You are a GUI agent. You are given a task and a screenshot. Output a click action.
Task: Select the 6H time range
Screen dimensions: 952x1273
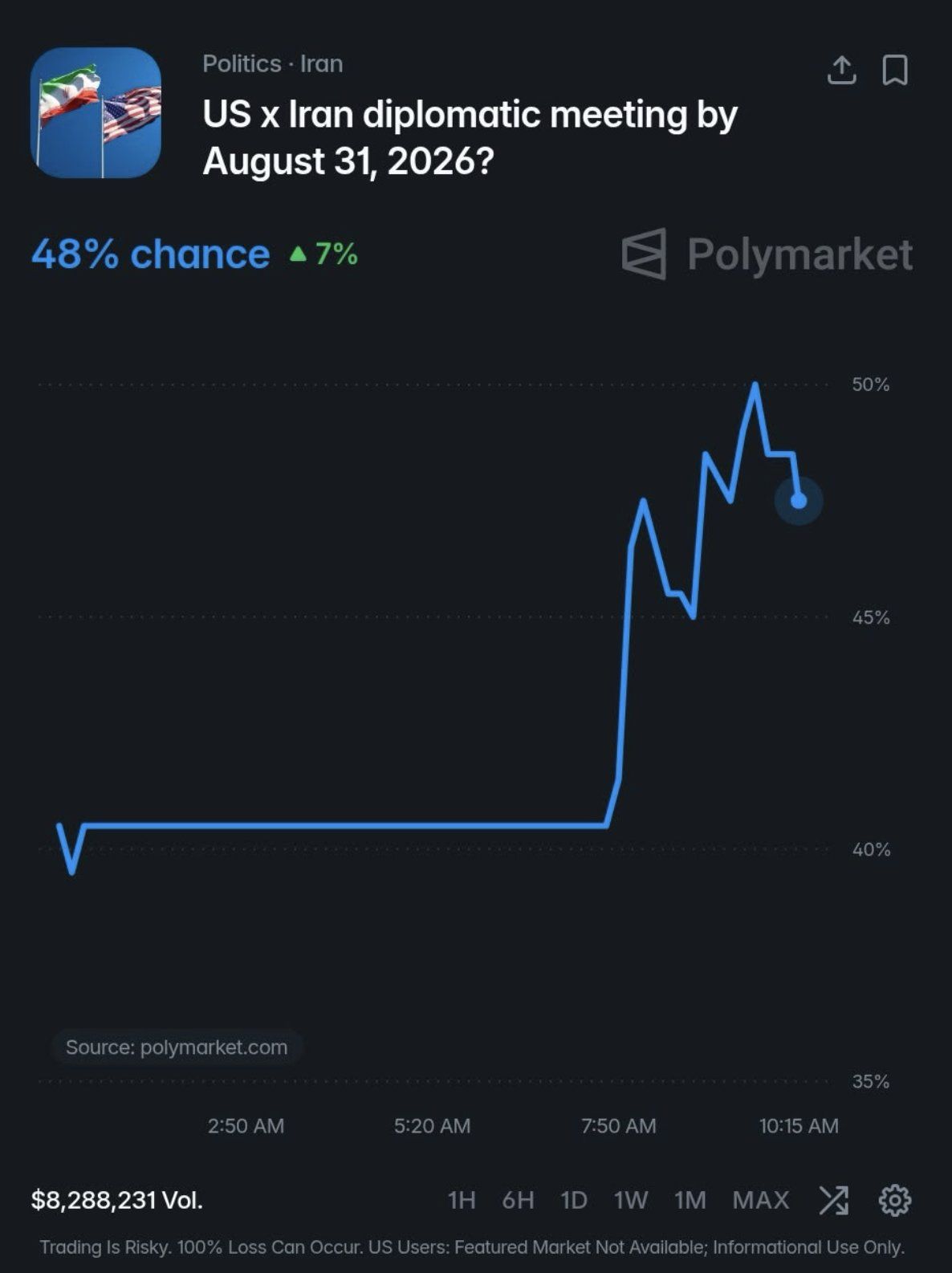click(518, 1200)
